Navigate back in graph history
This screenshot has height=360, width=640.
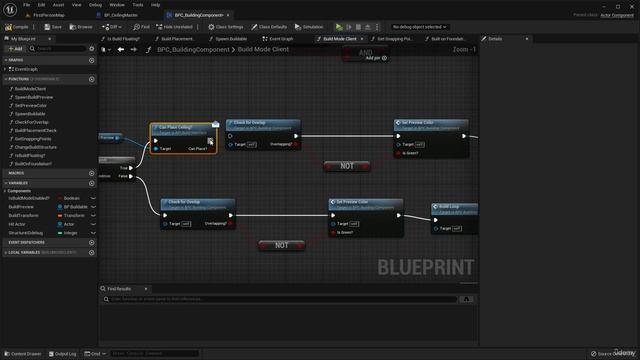[x=121, y=49]
